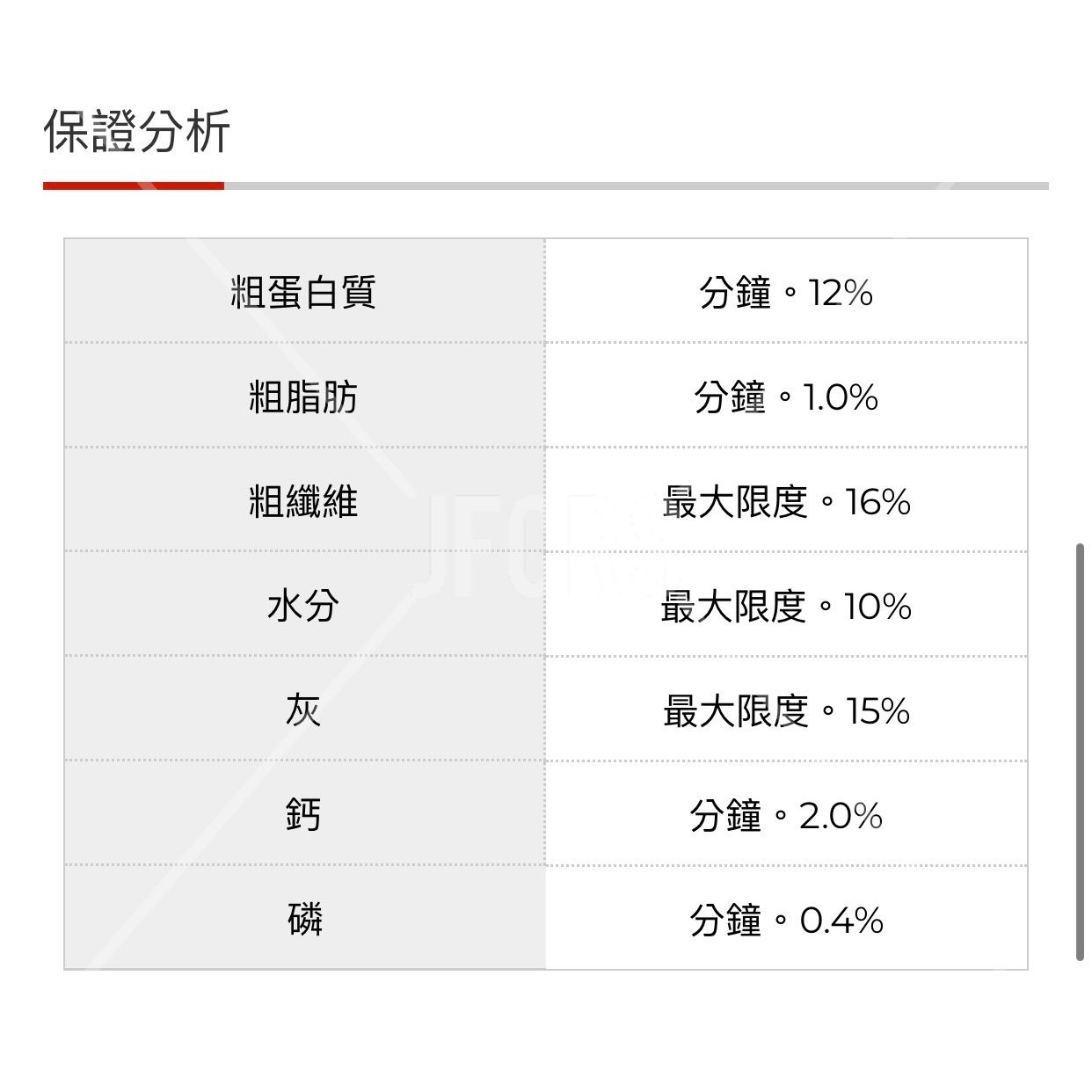The height and width of the screenshot is (1092, 1092).
Task: Click the 保證分析 section heading
Action: [137, 132]
